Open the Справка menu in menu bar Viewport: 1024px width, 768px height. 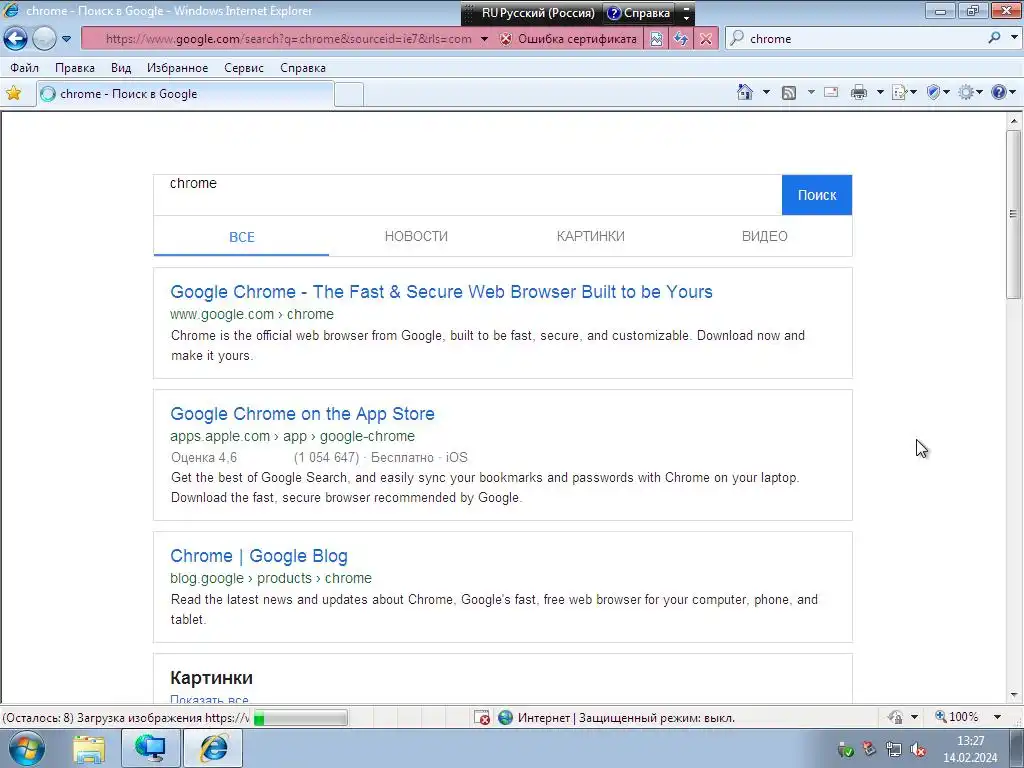point(303,68)
